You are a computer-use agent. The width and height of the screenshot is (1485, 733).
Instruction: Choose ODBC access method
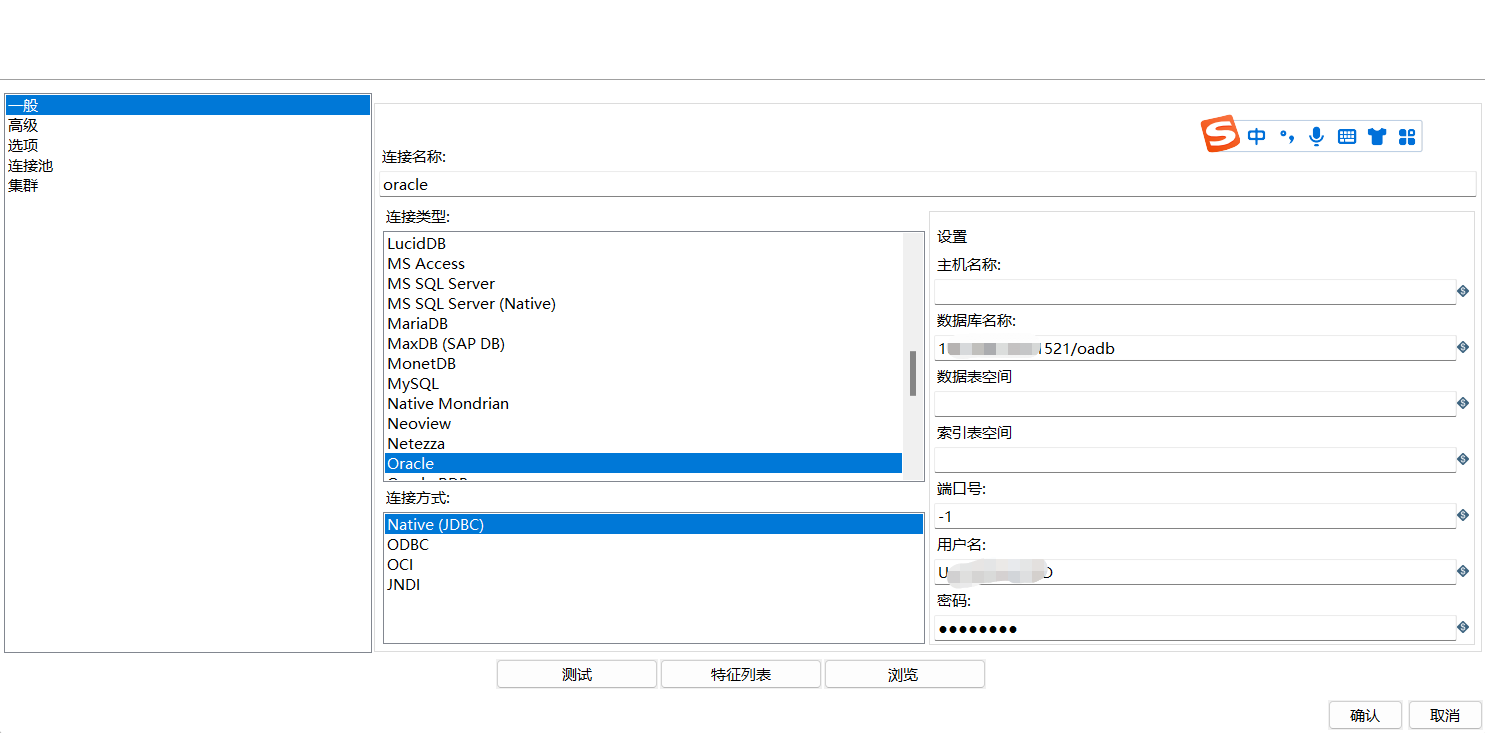pos(654,544)
